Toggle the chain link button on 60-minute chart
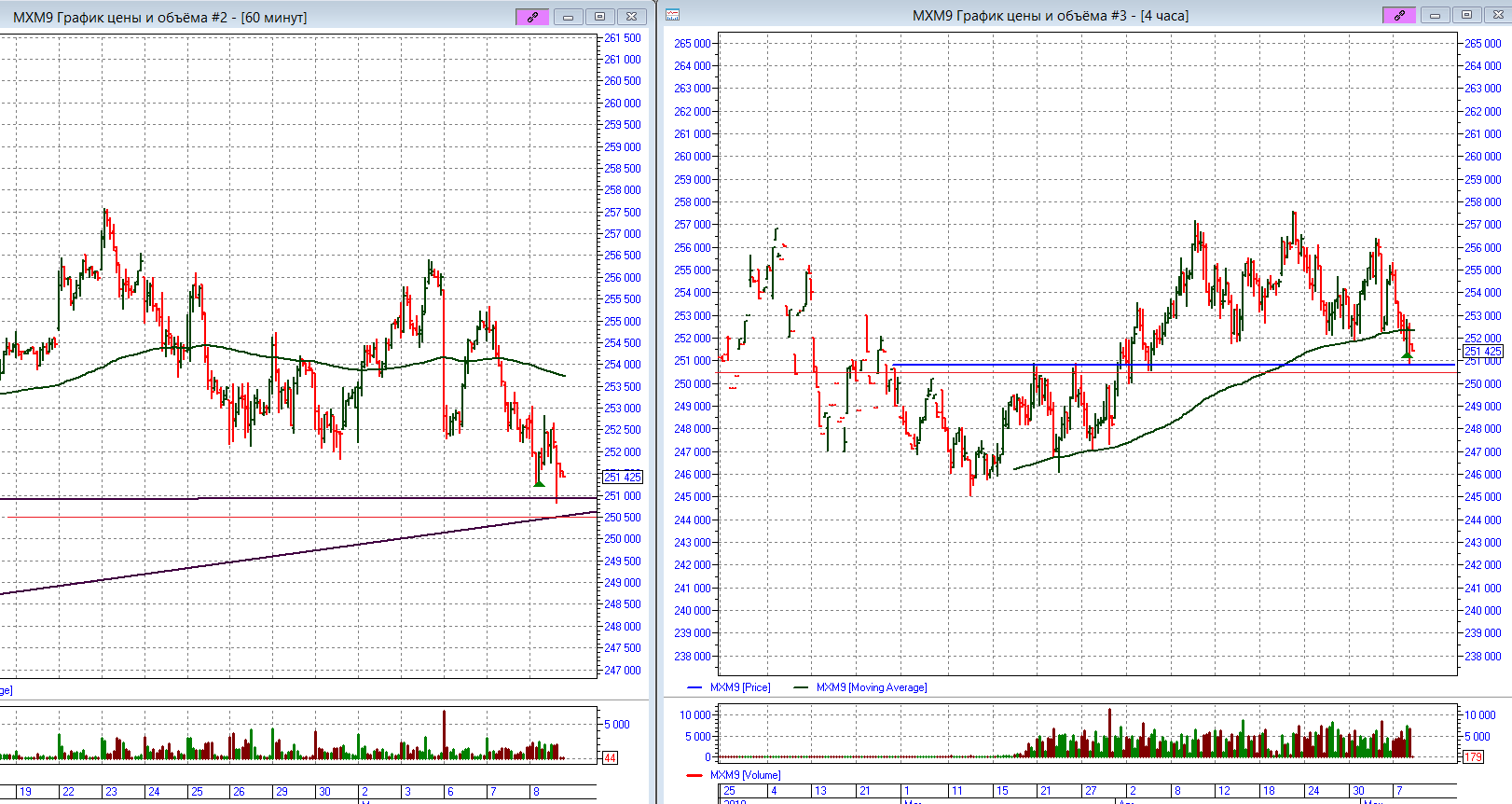 tap(532, 17)
